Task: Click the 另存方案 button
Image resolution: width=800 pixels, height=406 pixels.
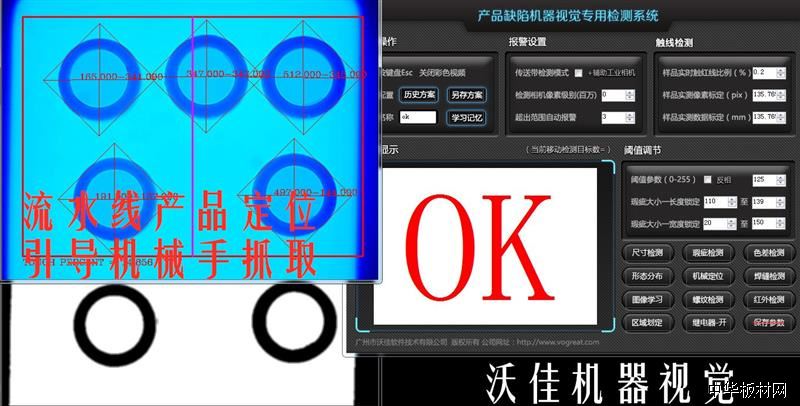Action: (467, 95)
